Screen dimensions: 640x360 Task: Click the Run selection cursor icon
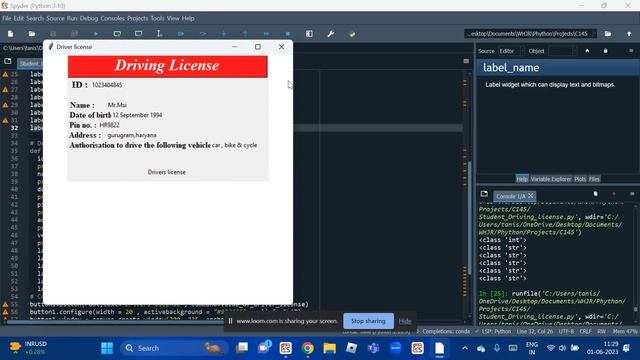[160, 34]
